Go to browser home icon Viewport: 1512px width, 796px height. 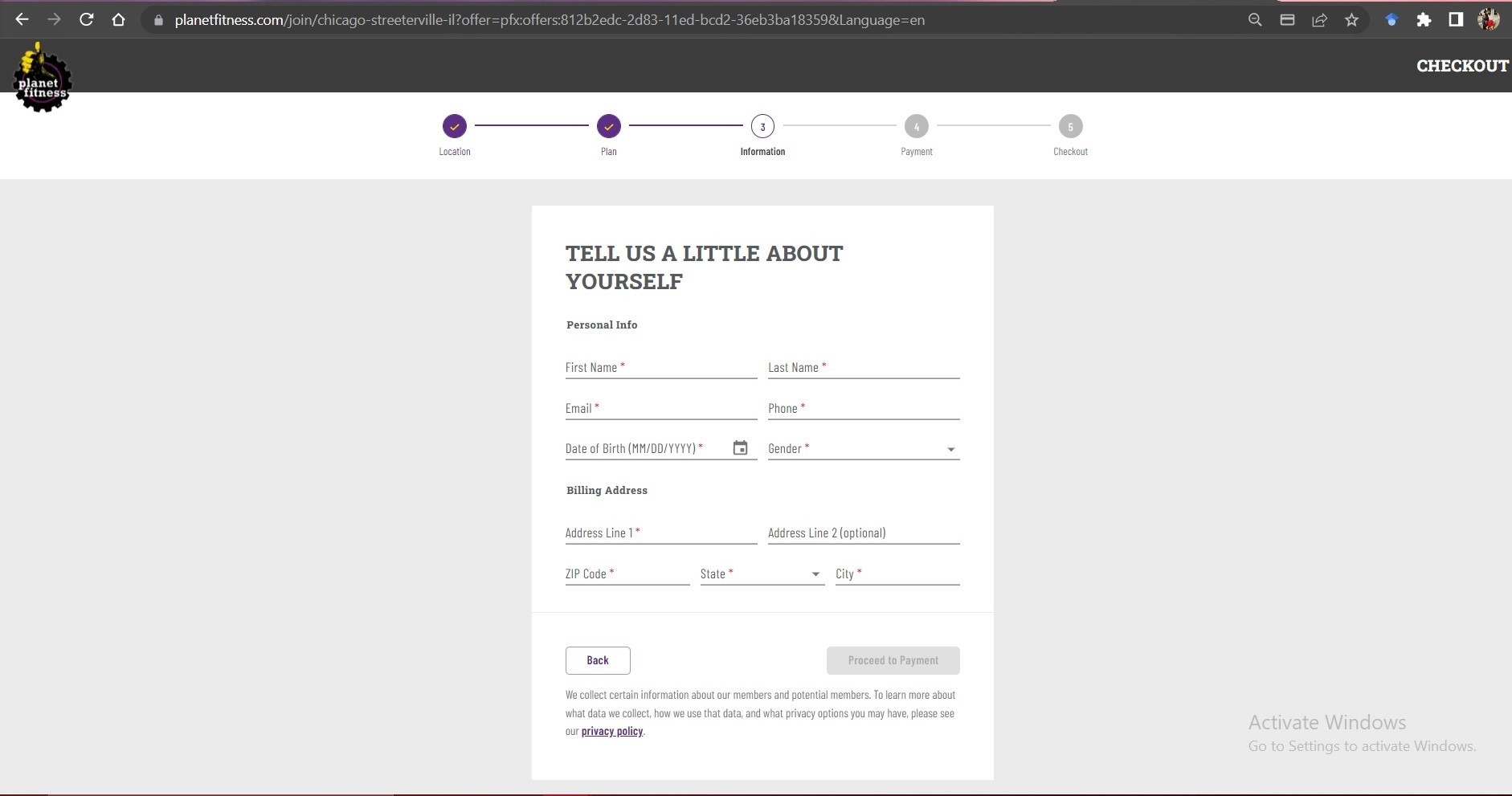[118, 20]
